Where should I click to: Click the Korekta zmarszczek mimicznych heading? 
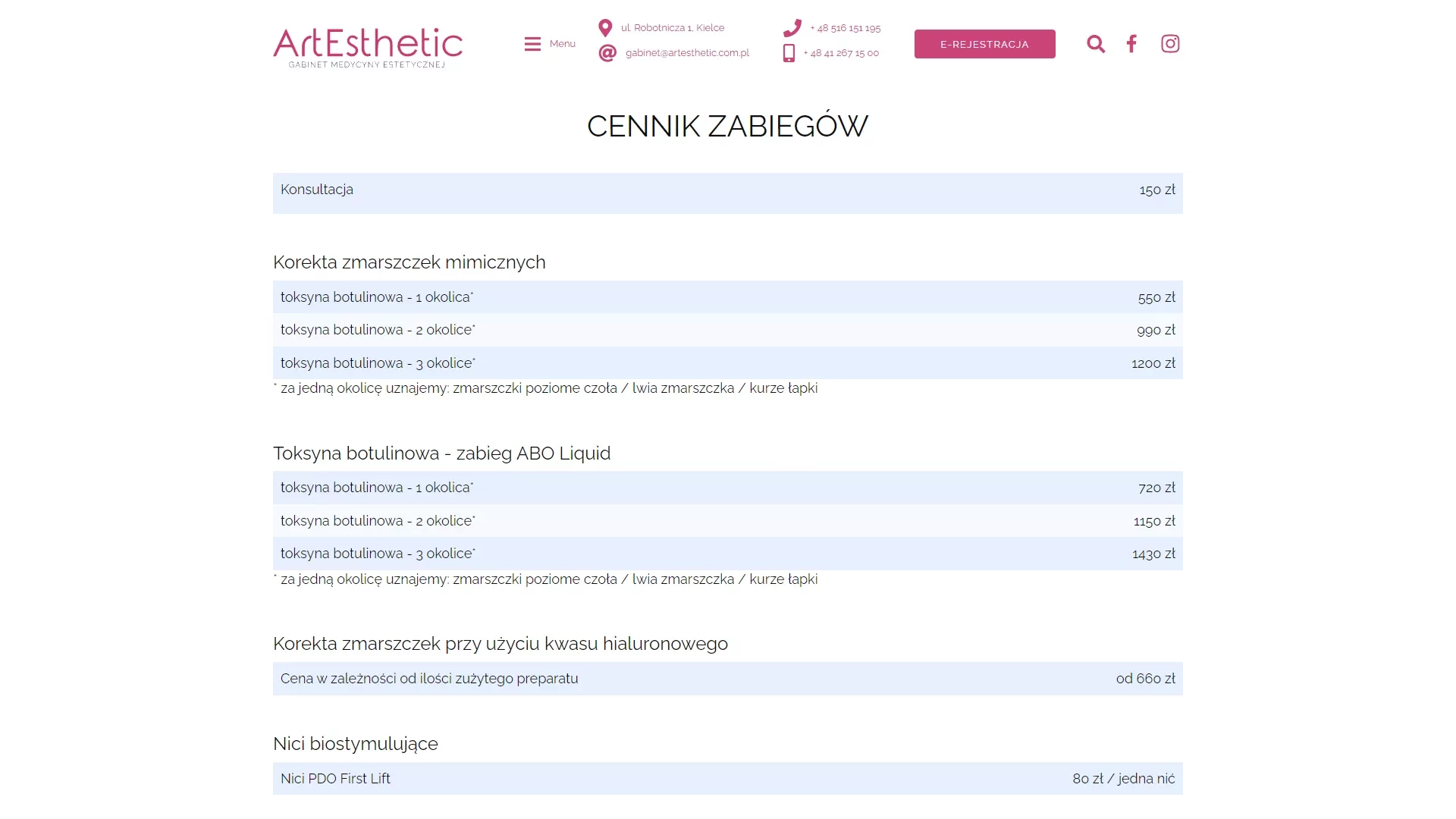tap(409, 262)
